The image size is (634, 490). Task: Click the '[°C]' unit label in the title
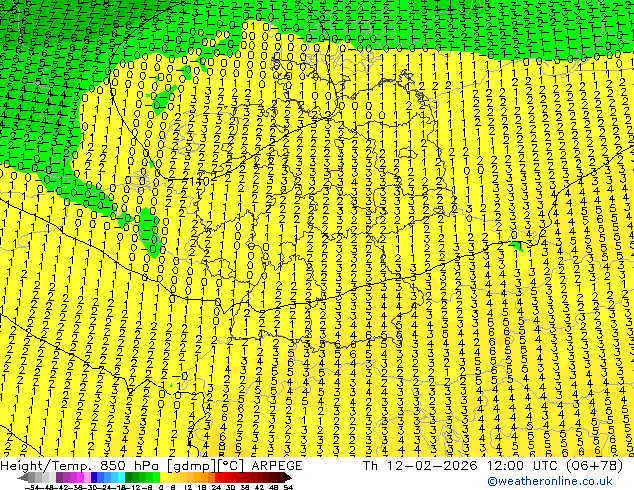(231, 466)
